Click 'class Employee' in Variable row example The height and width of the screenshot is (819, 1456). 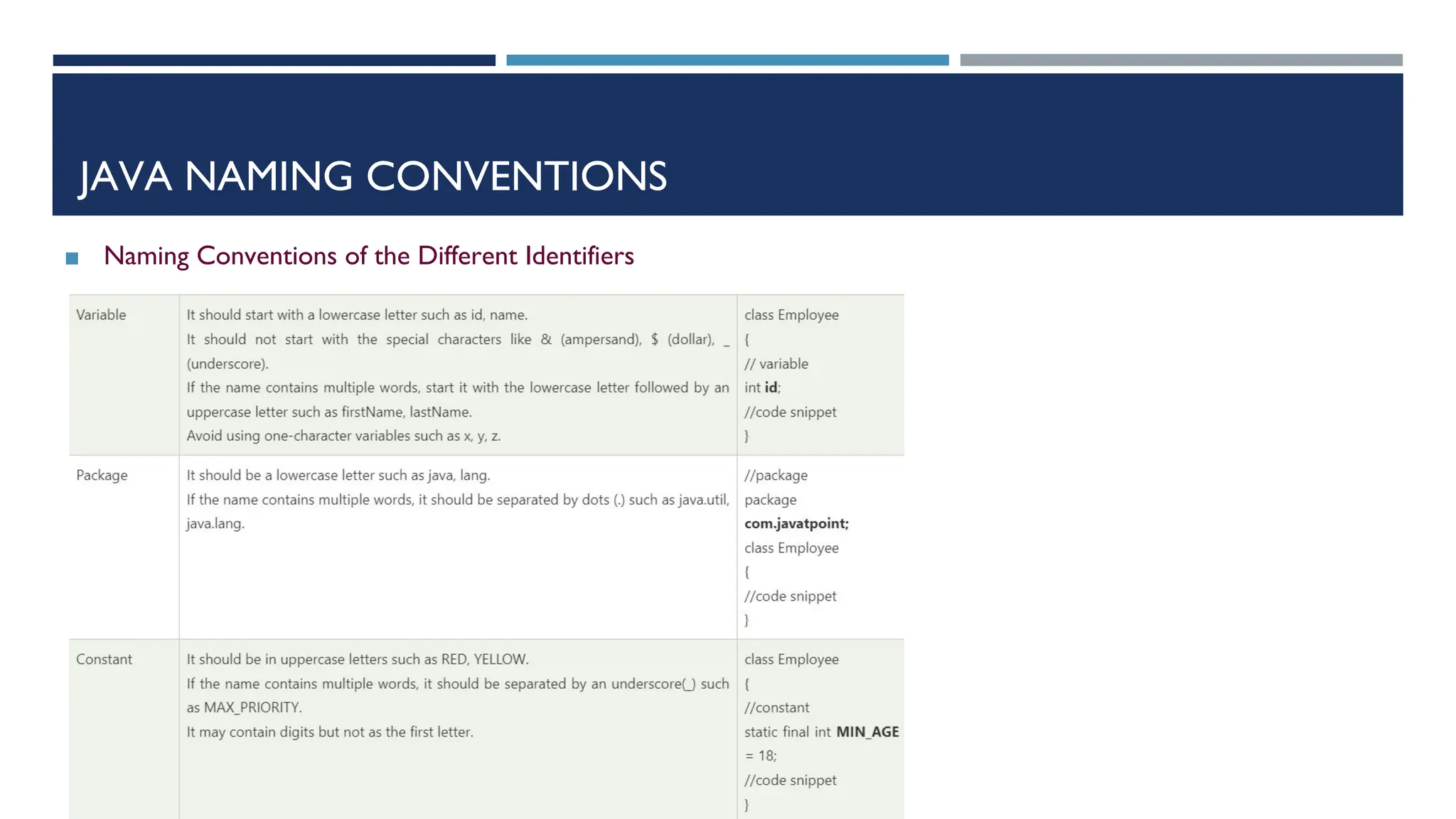click(x=791, y=315)
